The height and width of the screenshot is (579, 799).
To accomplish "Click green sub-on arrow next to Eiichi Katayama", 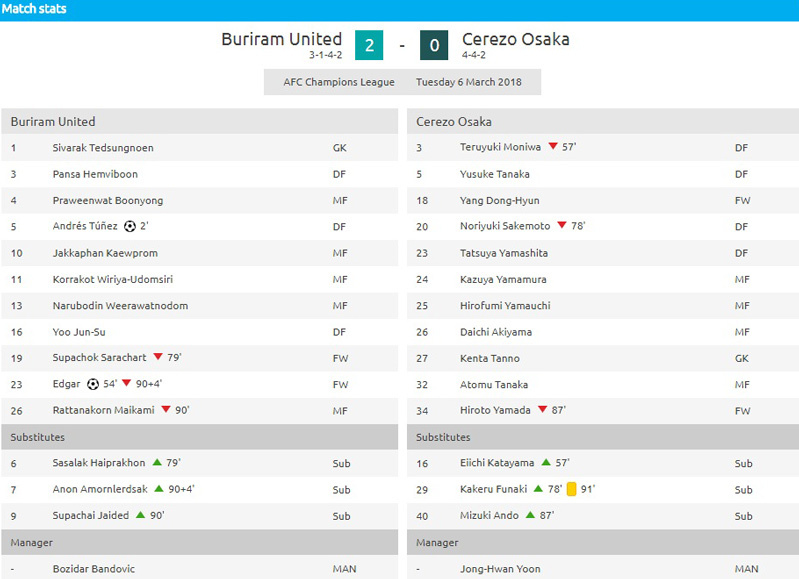I will click(546, 463).
